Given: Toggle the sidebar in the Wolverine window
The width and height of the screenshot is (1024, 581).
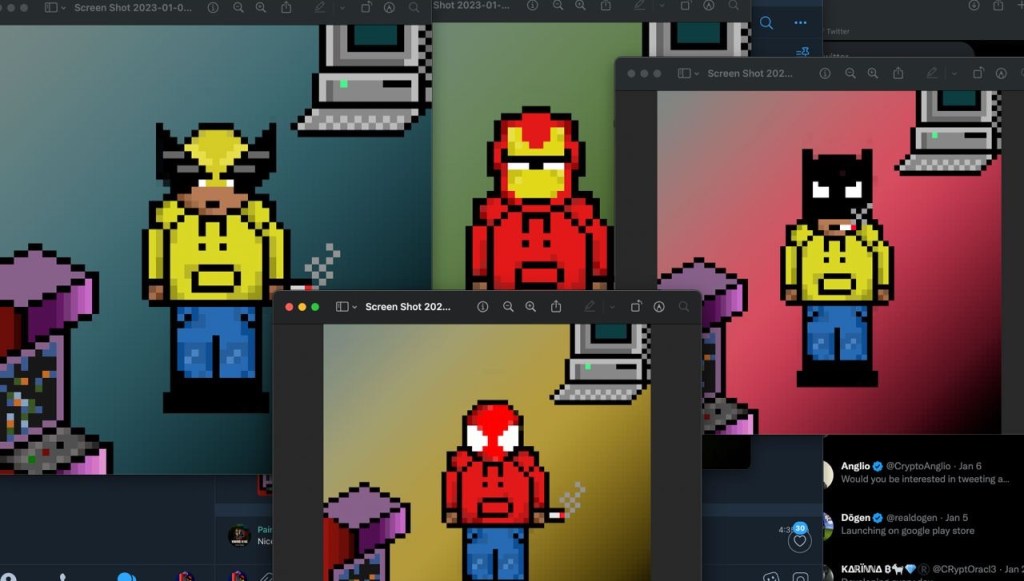Looking at the screenshot, I should pos(53,8).
